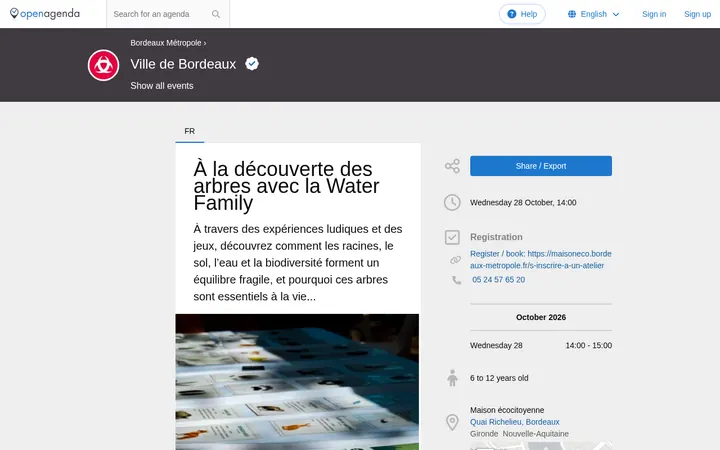This screenshot has height=450, width=720.
Task: Open the OpenAgenda home logo
Action: click(45, 14)
